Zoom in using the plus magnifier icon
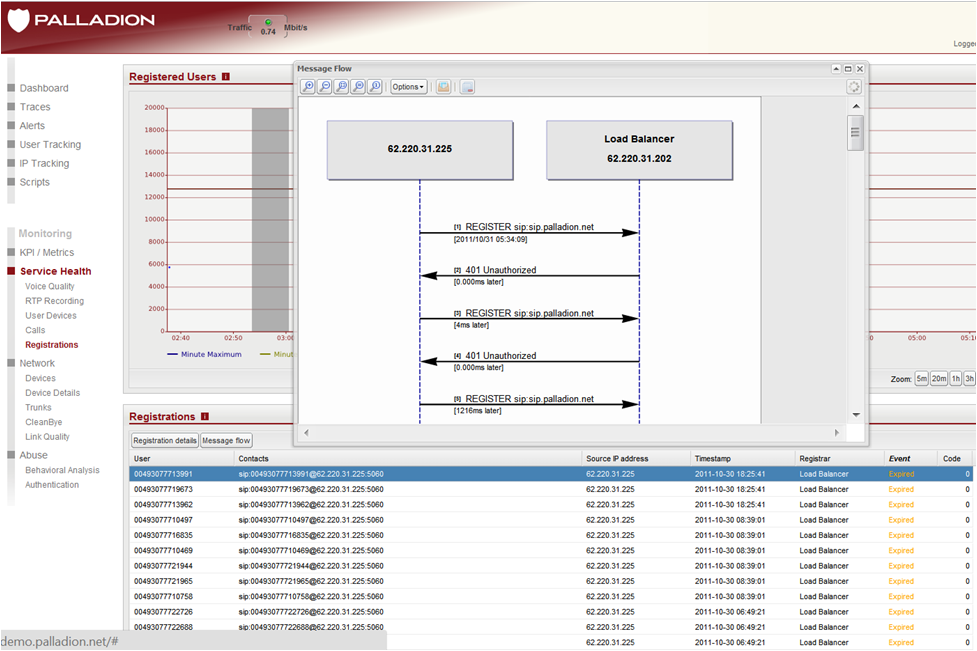The width and height of the screenshot is (977, 651). (308, 87)
